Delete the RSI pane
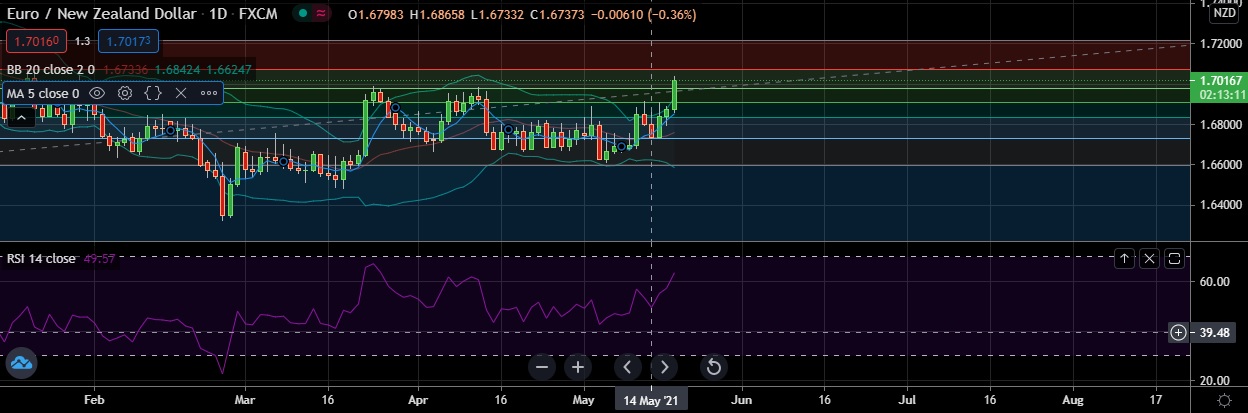Image resolution: width=1248 pixels, height=413 pixels. coord(1149,259)
